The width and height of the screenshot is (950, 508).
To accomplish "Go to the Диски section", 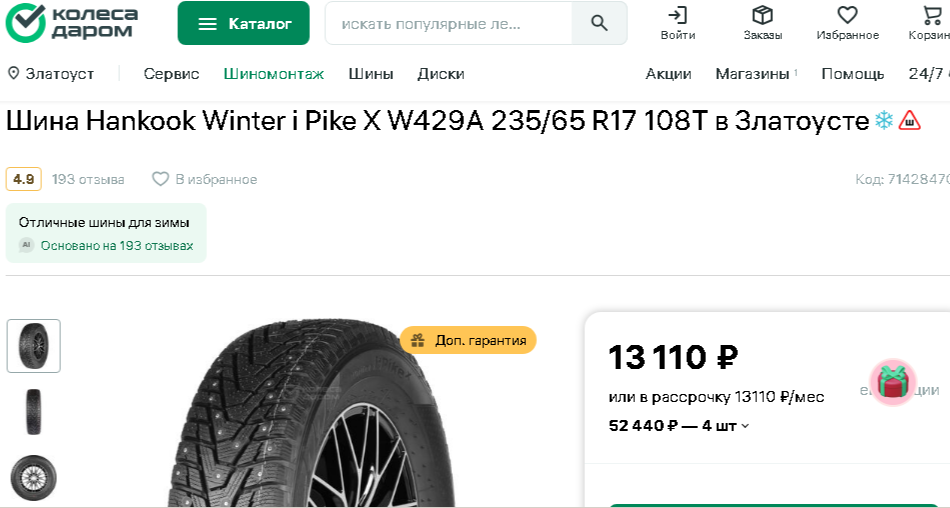I will pyautogui.click(x=441, y=74).
